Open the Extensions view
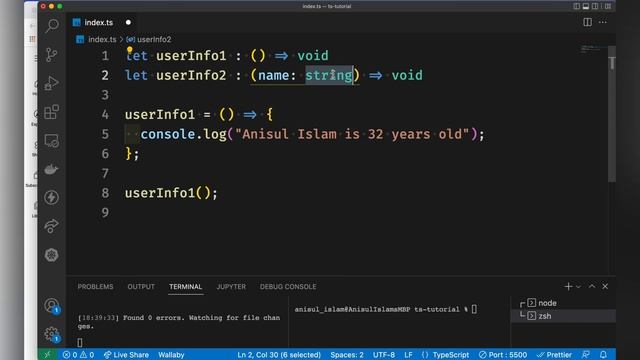640x360 pixels. coord(52,111)
